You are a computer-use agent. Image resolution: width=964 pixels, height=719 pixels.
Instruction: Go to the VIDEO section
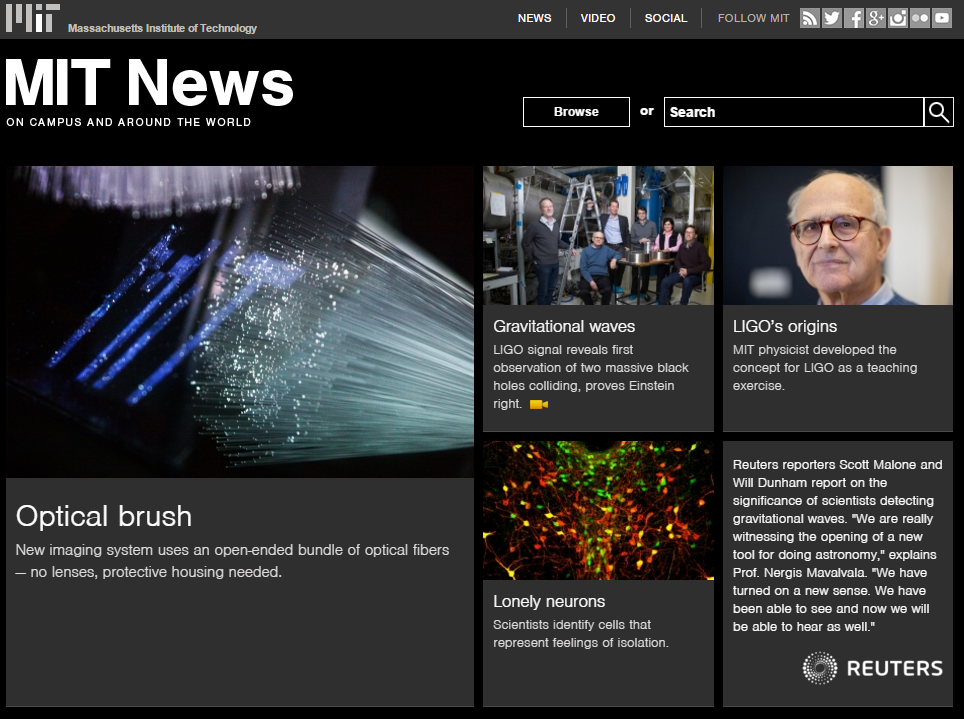(x=598, y=18)
